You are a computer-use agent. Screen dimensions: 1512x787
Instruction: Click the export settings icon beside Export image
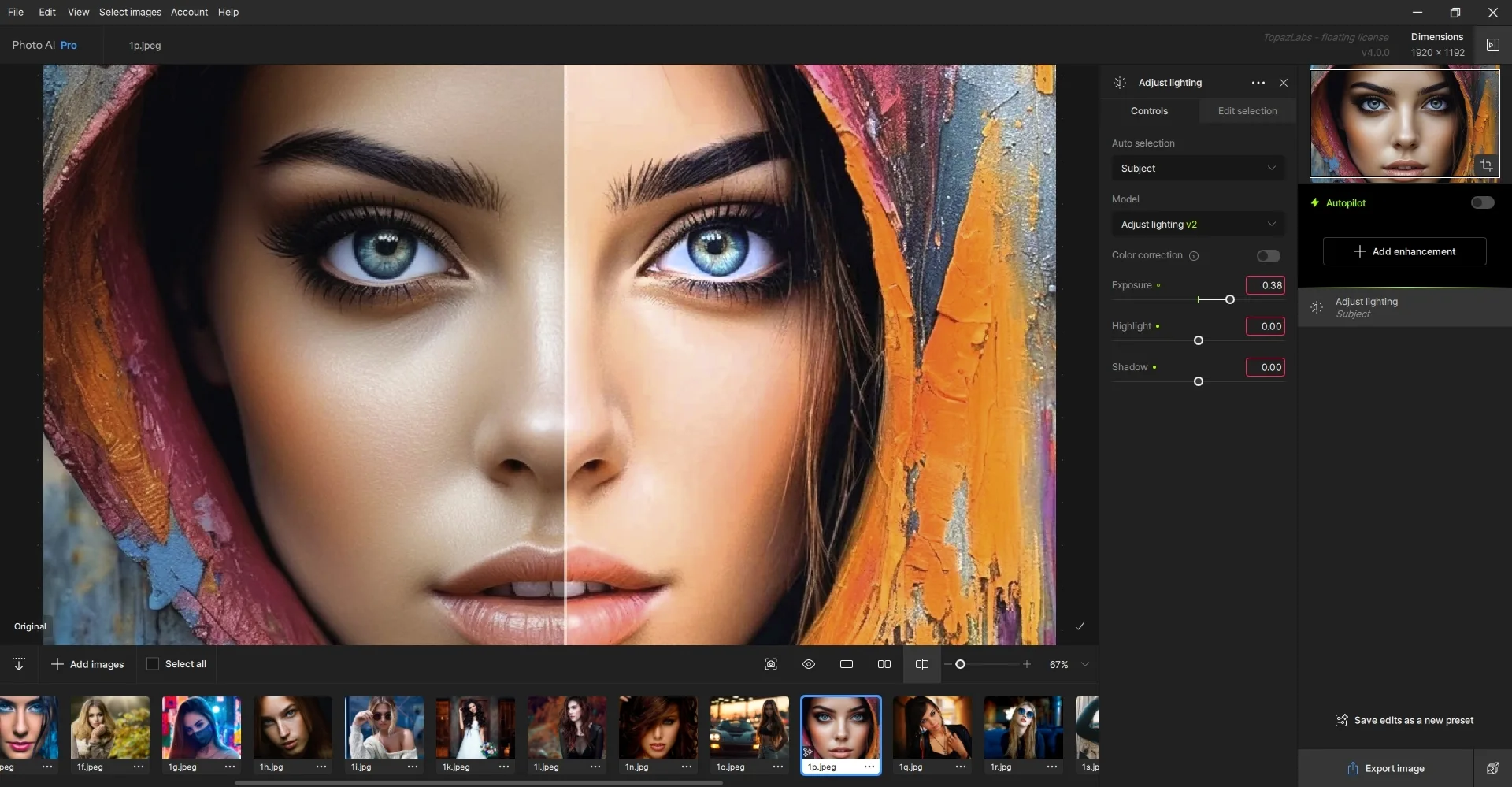(1492, 768)
